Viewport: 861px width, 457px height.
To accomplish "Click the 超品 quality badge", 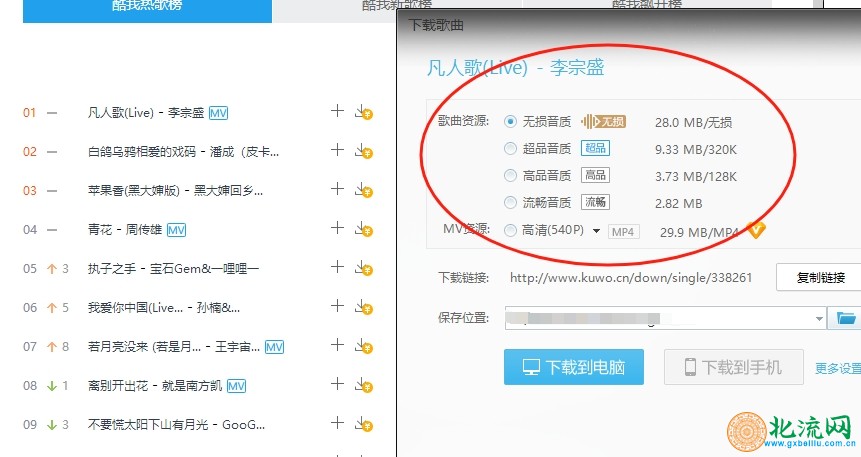I will 595,148.
